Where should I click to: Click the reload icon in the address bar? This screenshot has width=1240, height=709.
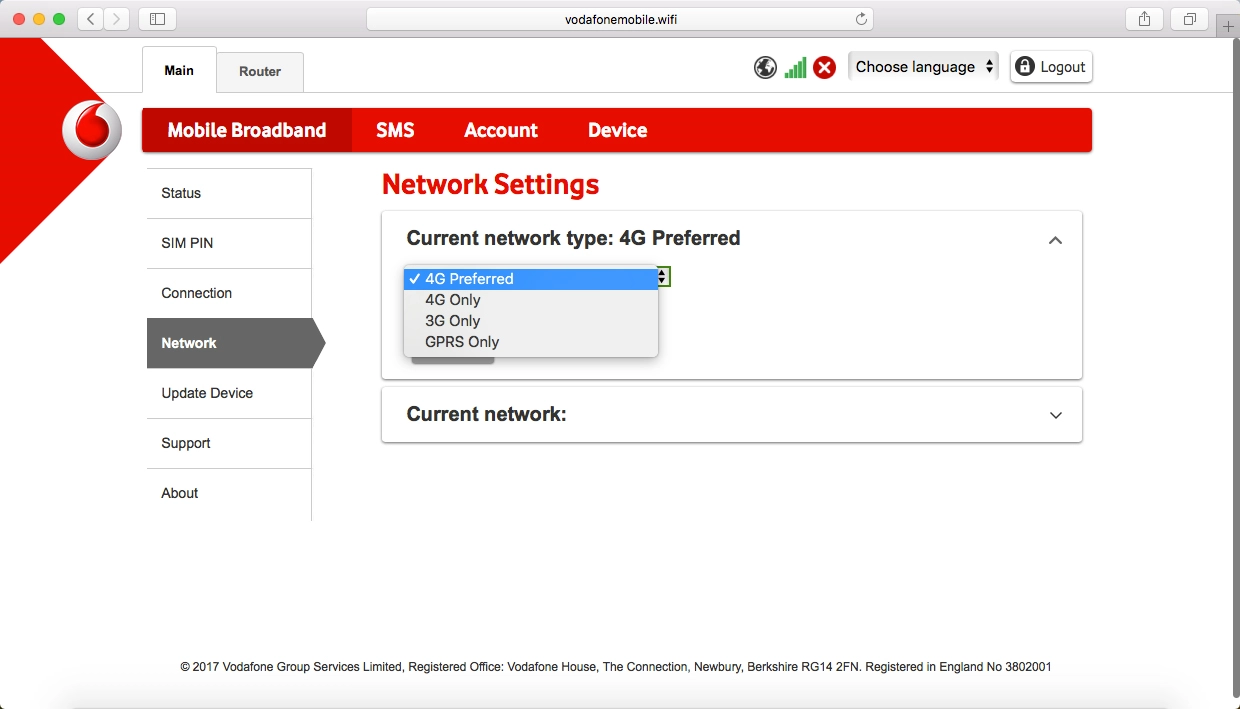860,18
